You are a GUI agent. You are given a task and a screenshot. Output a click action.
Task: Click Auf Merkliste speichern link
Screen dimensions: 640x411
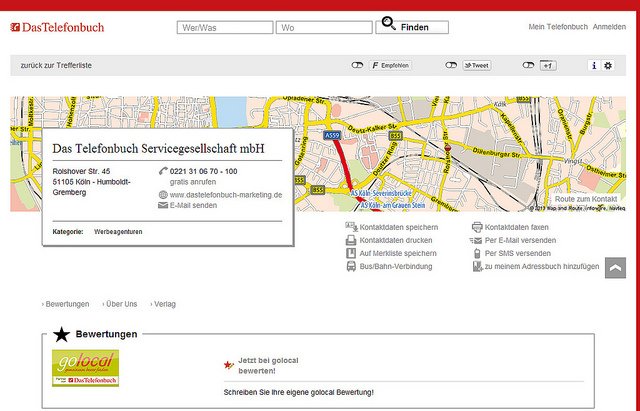point(398,253)
